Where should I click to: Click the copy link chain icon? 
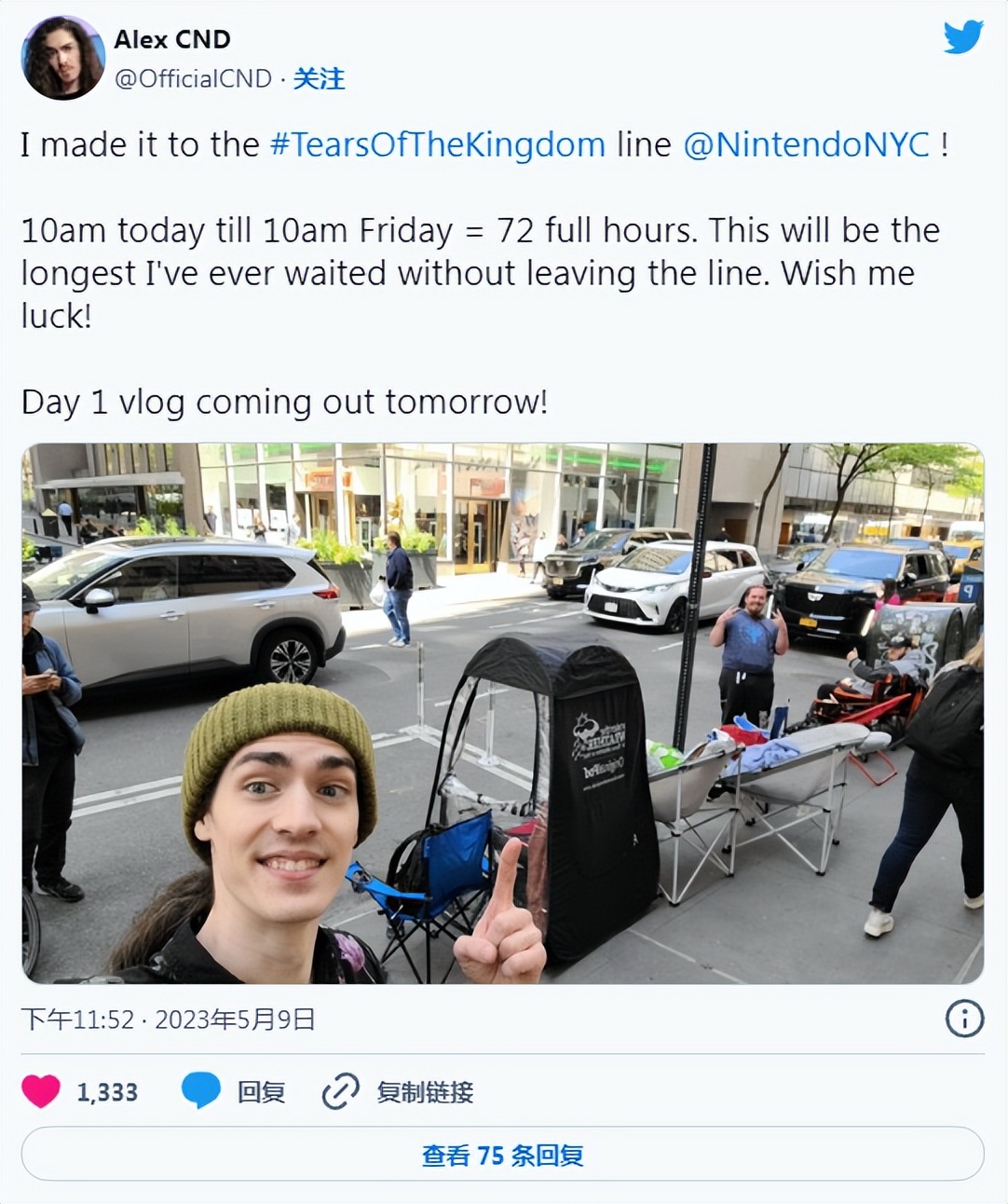(340, 1091)
